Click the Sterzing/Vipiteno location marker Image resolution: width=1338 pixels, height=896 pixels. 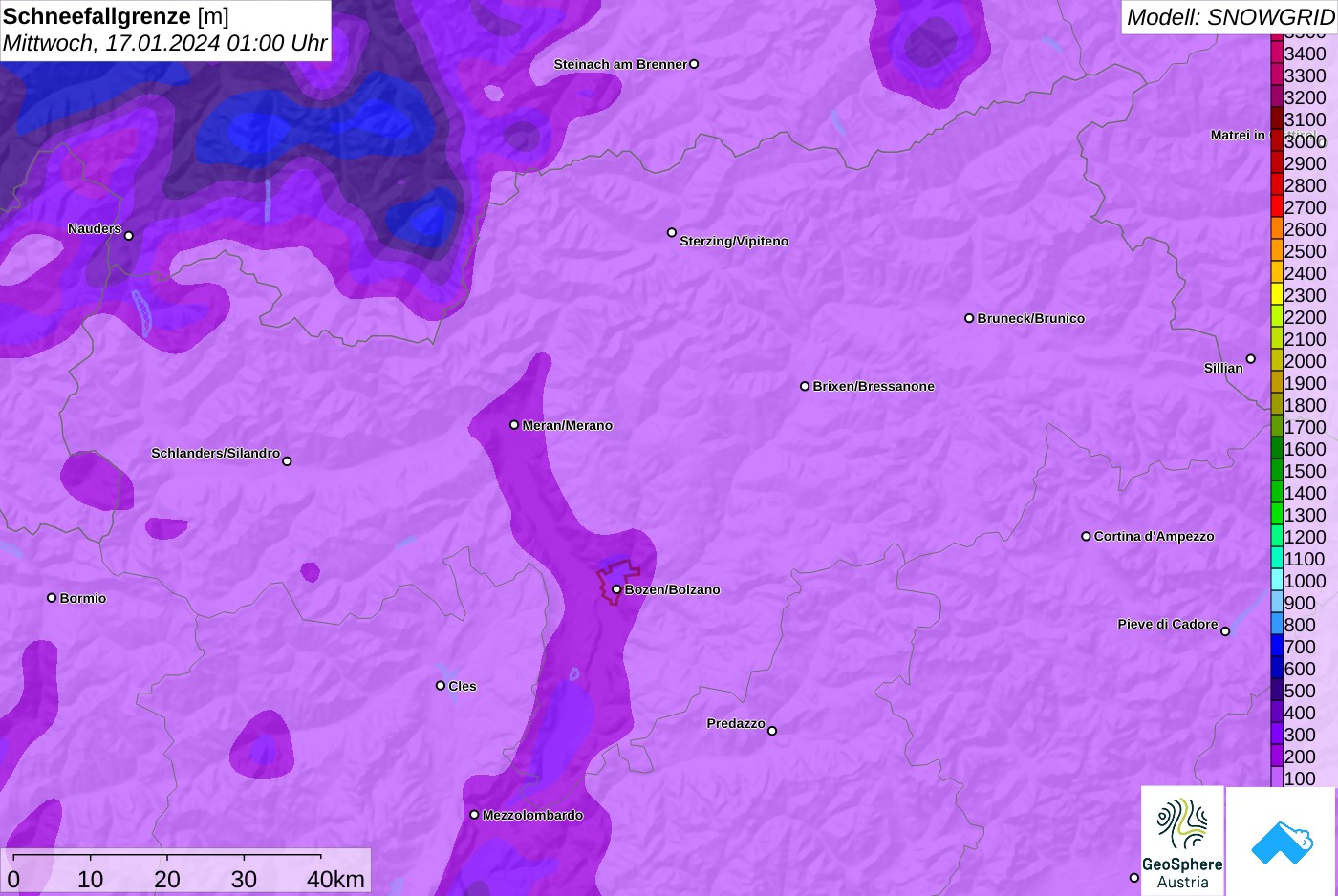tap(672, 232)
